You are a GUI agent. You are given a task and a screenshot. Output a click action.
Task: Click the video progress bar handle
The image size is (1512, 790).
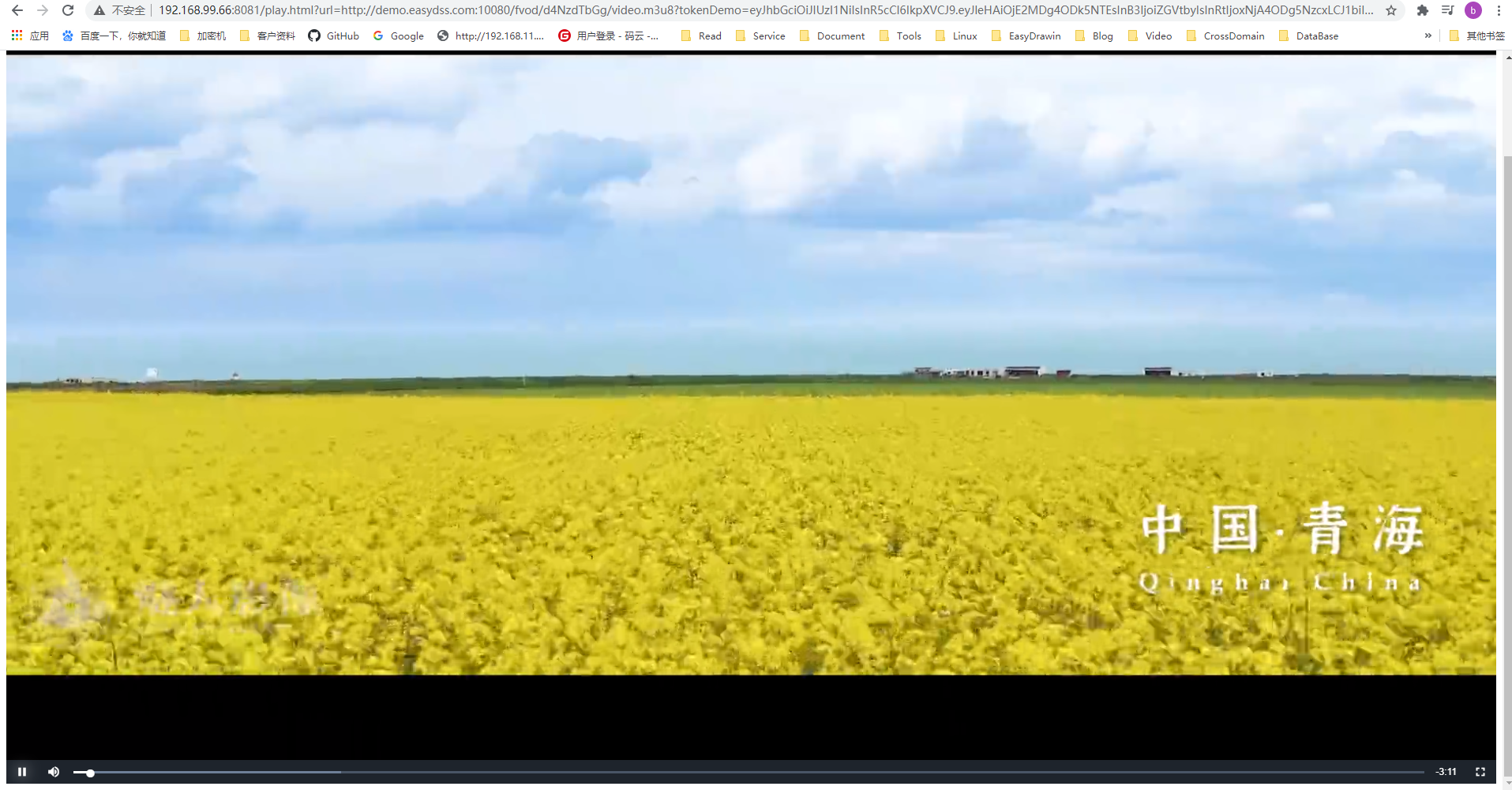pyautogui.click(x=90, y=773)
